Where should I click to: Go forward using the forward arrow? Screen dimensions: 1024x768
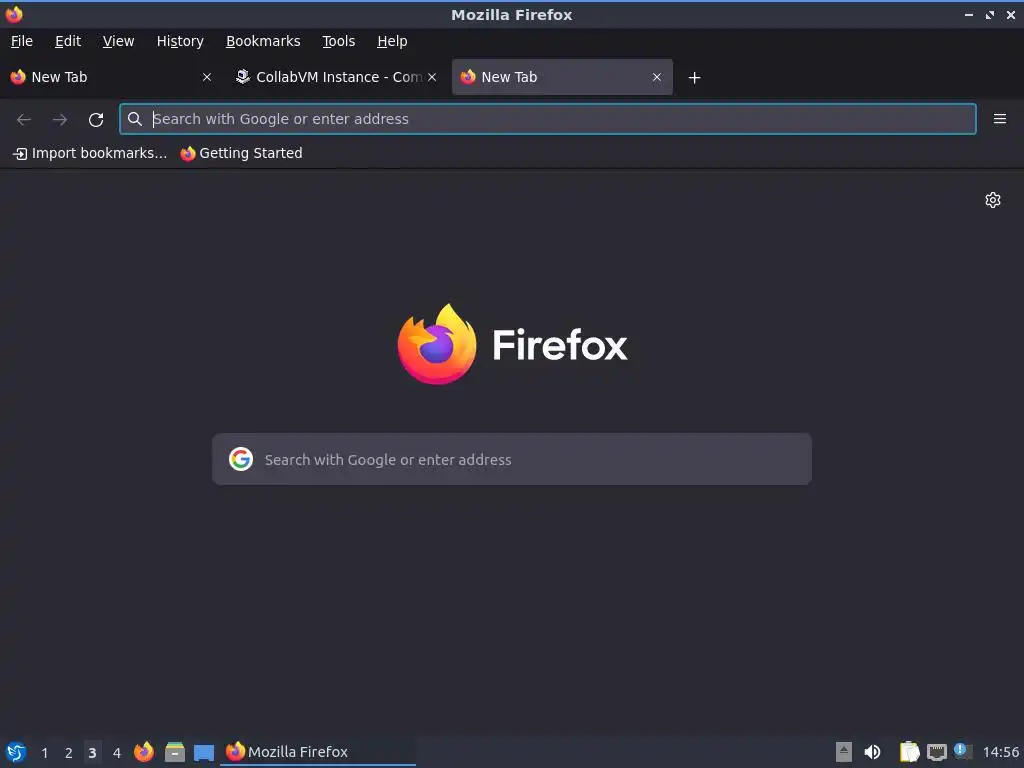point(59,120)
